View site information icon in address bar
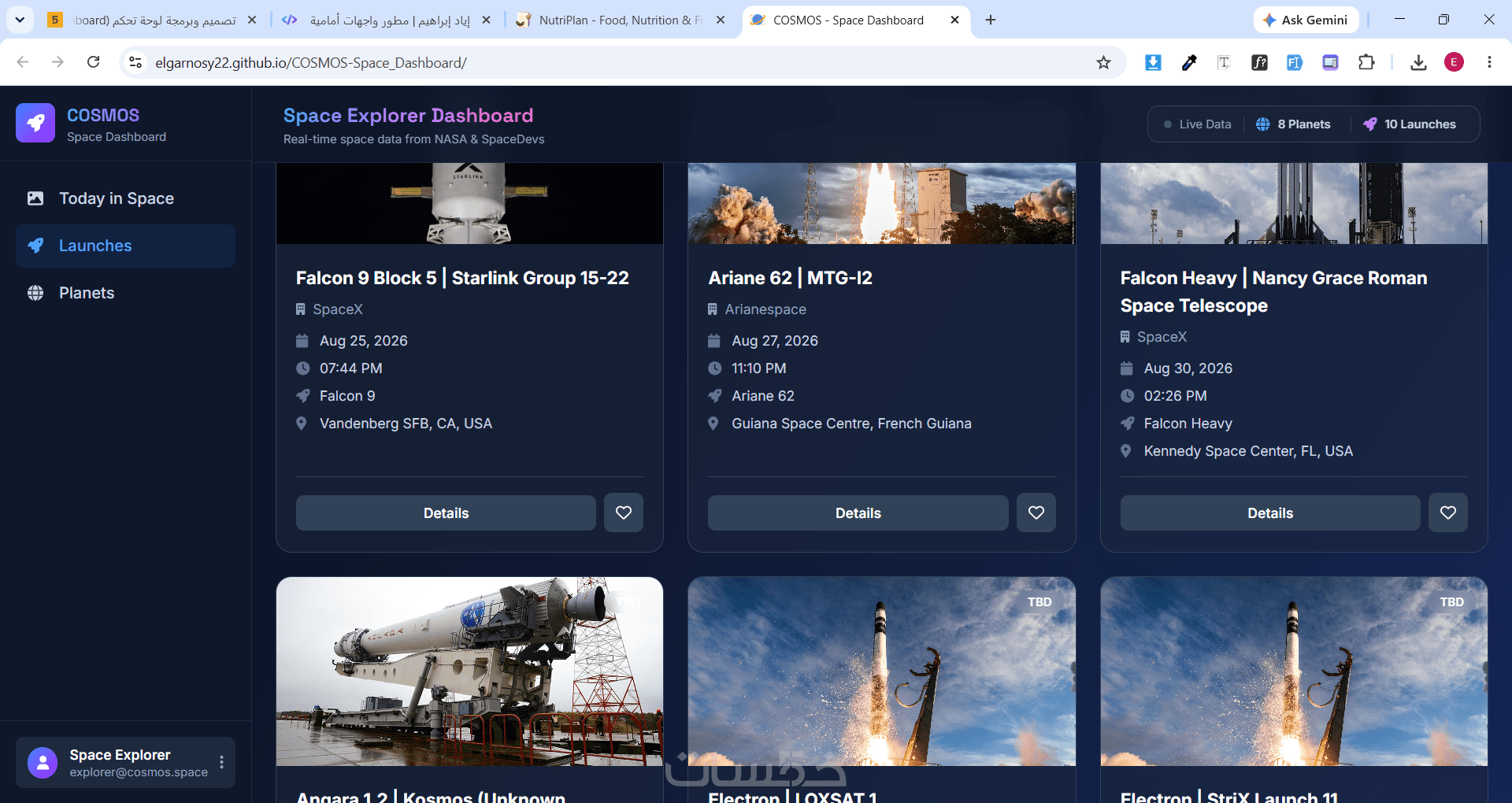 coord(135,62)
